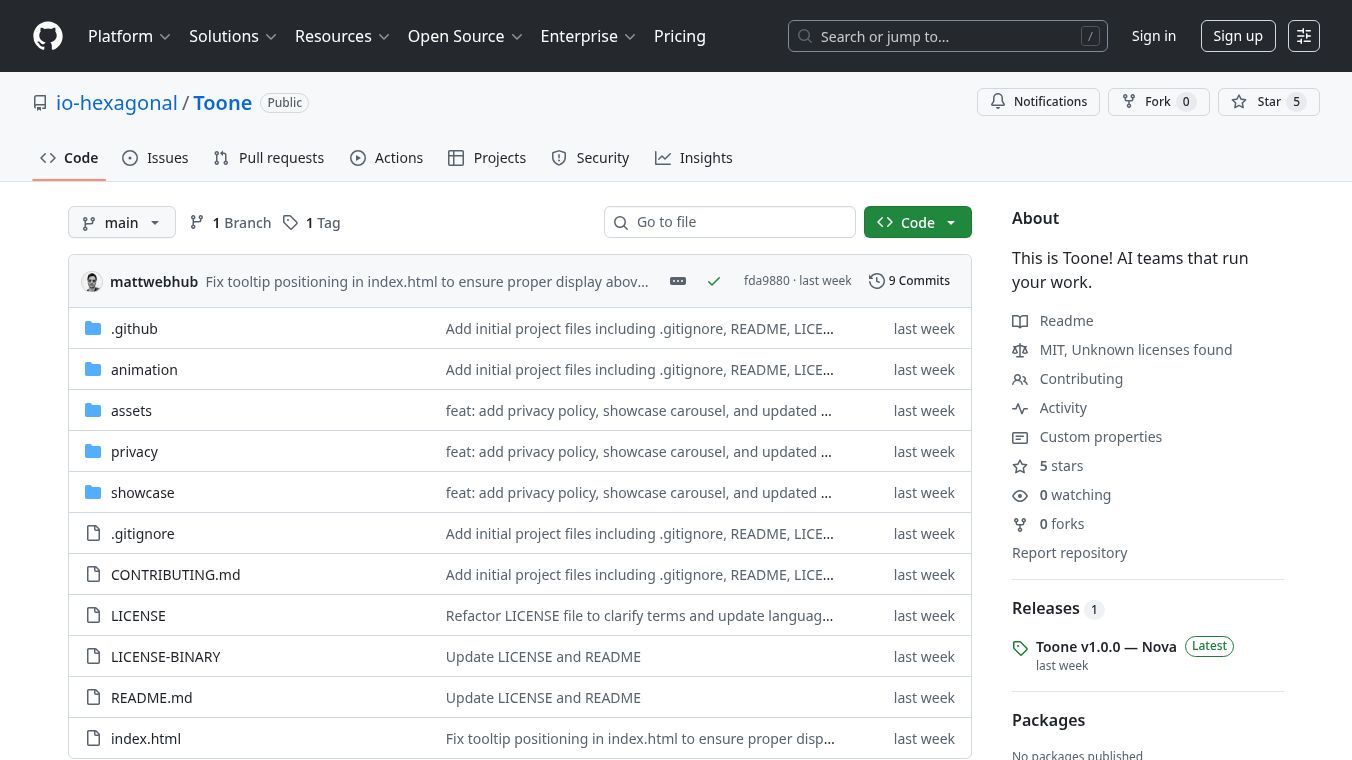Open the 9 Commits history
This screenshot has height=760, width=1352.
(909, 281)
